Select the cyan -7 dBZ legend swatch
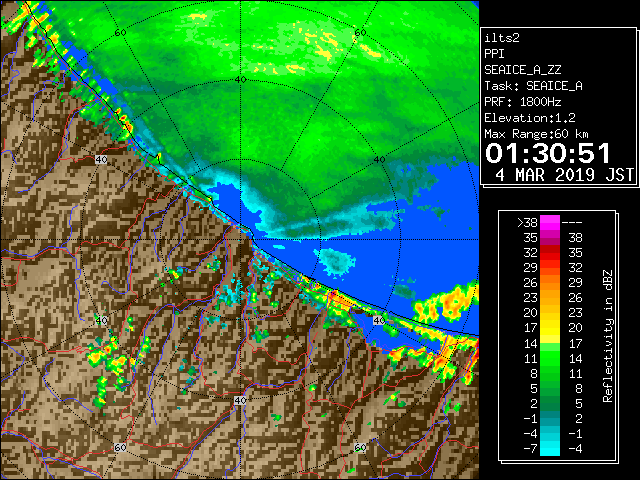This screenshot has width=640, height=480. (550, 449)
